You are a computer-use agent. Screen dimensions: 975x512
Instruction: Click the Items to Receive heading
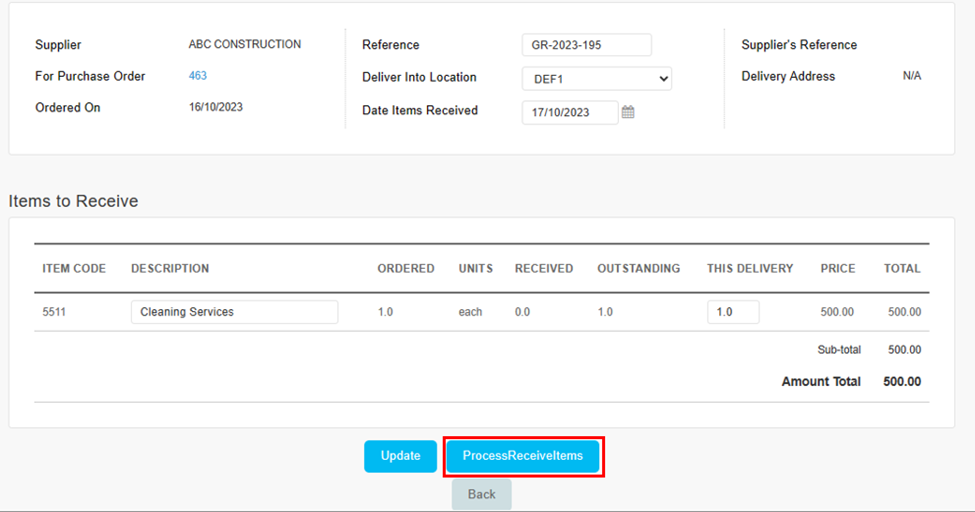coord(73,201)
